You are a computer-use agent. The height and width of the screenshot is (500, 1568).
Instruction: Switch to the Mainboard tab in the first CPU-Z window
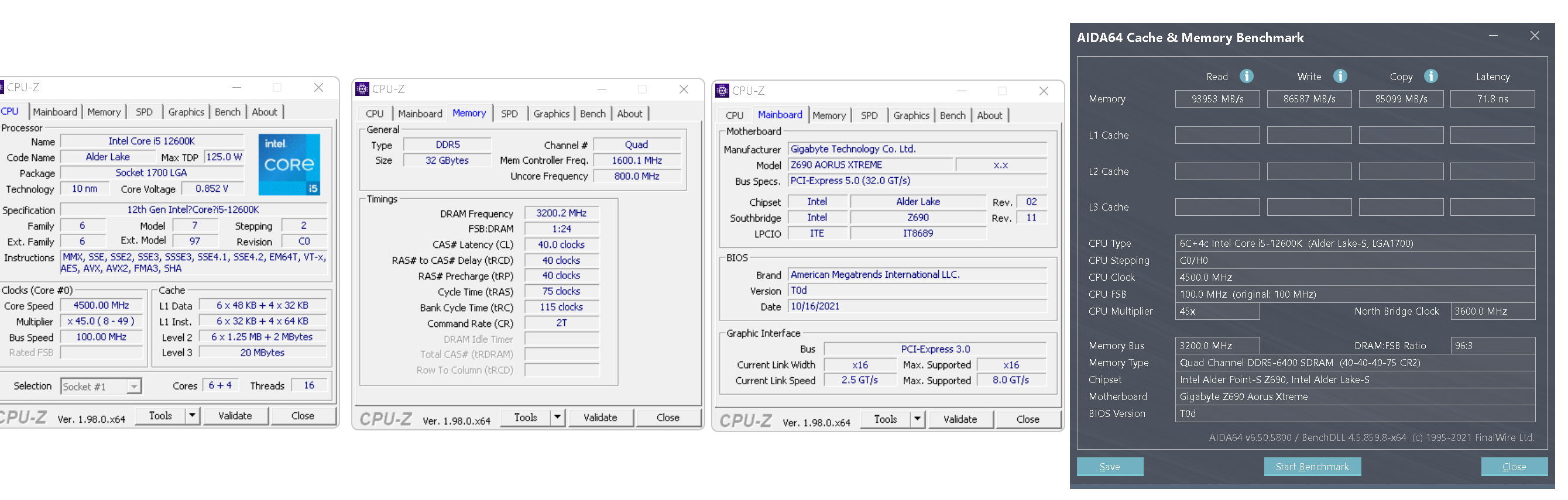click(55, 112)
